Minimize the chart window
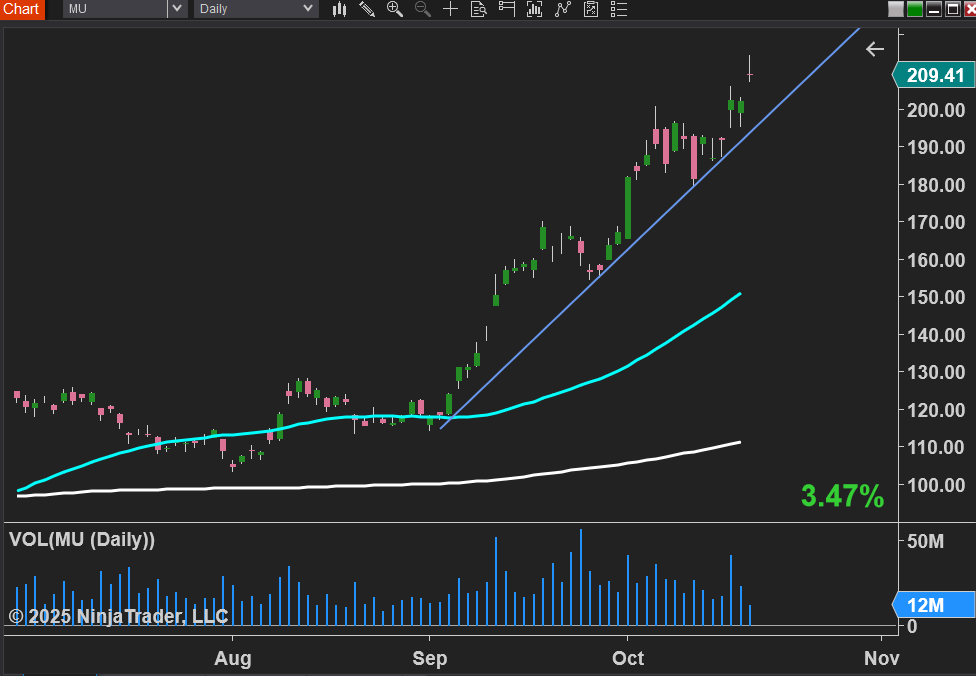 [934, 9]
